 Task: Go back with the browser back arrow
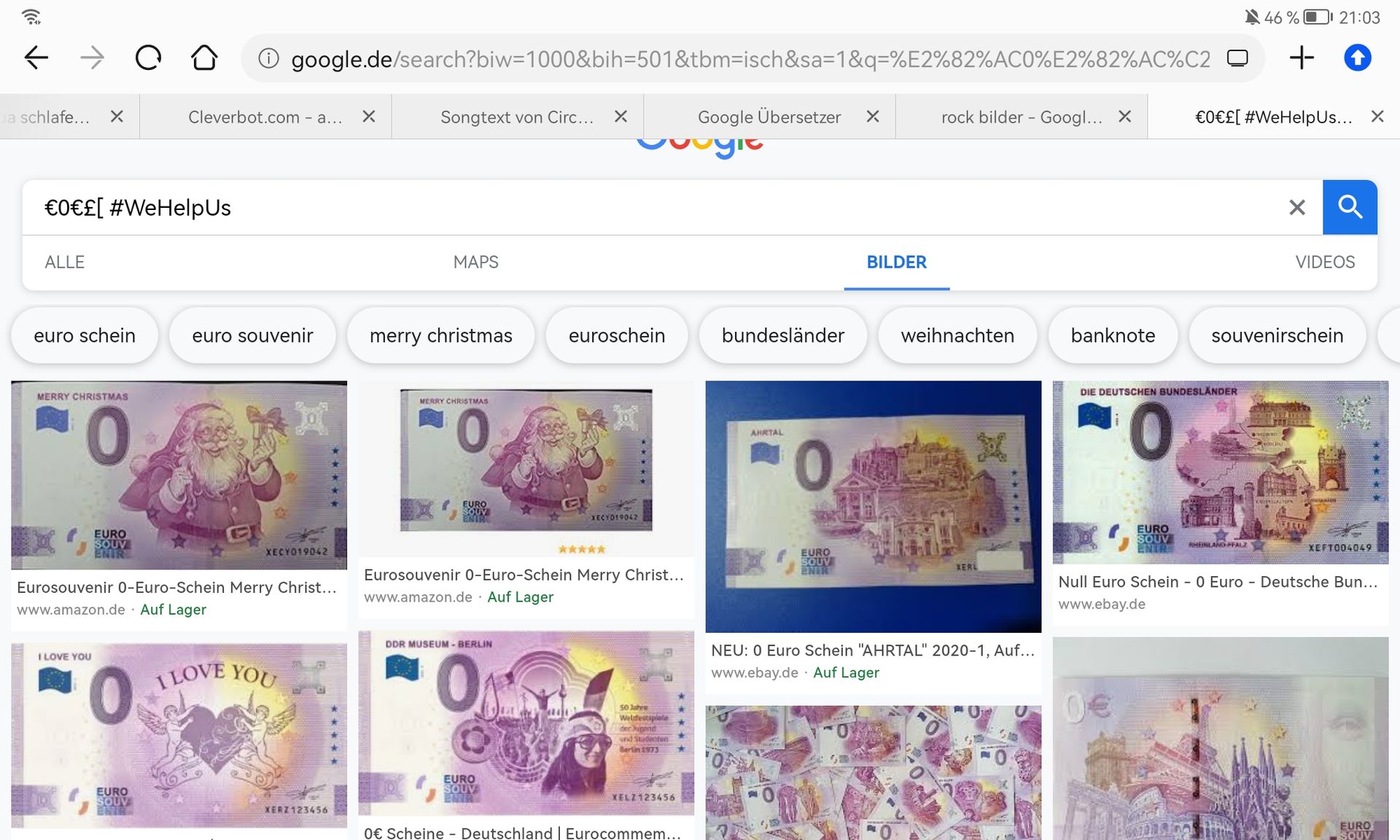coord(36,58)
